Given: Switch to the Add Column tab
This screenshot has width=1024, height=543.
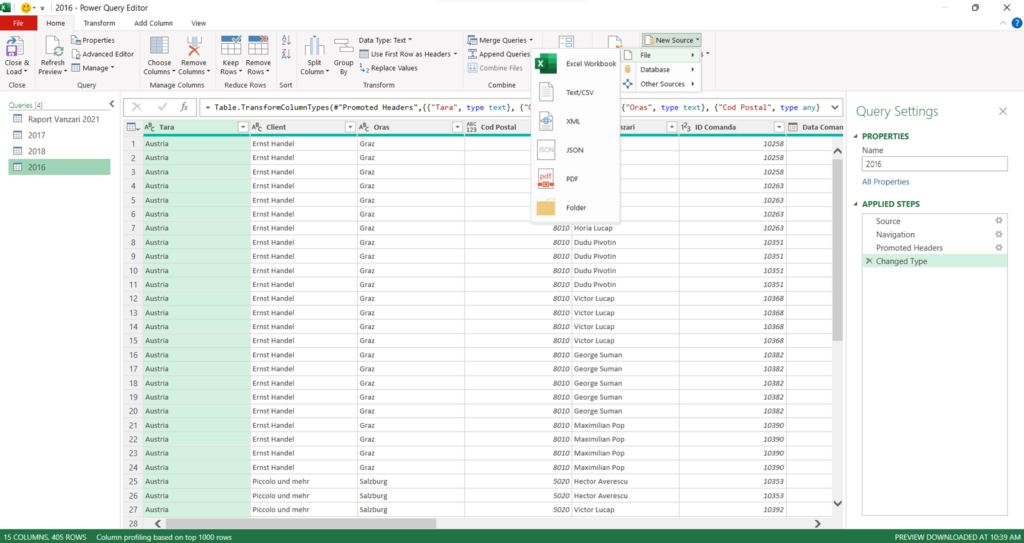Looking at the screenshot, I should click(x=153, y=23).
